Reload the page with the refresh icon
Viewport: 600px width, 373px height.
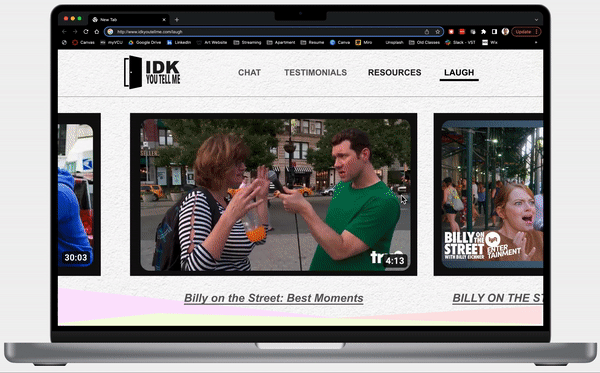(86, 32)
